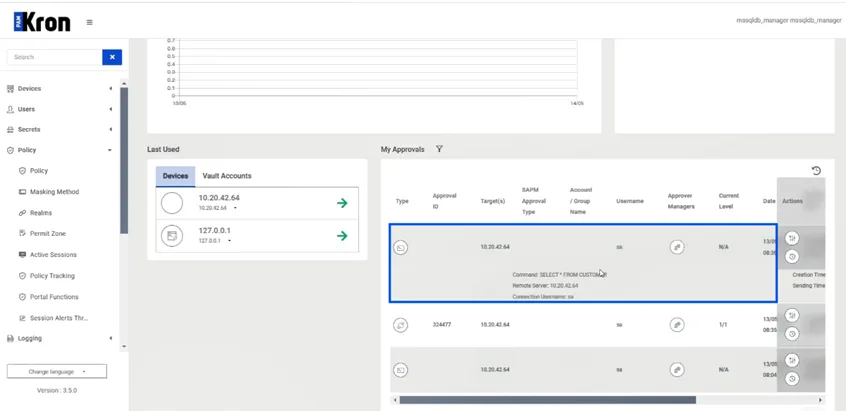The image size is (846, 411).
Task: Open small dropdown caret under 127.0.0.1 device
Action: coord(229,241)
